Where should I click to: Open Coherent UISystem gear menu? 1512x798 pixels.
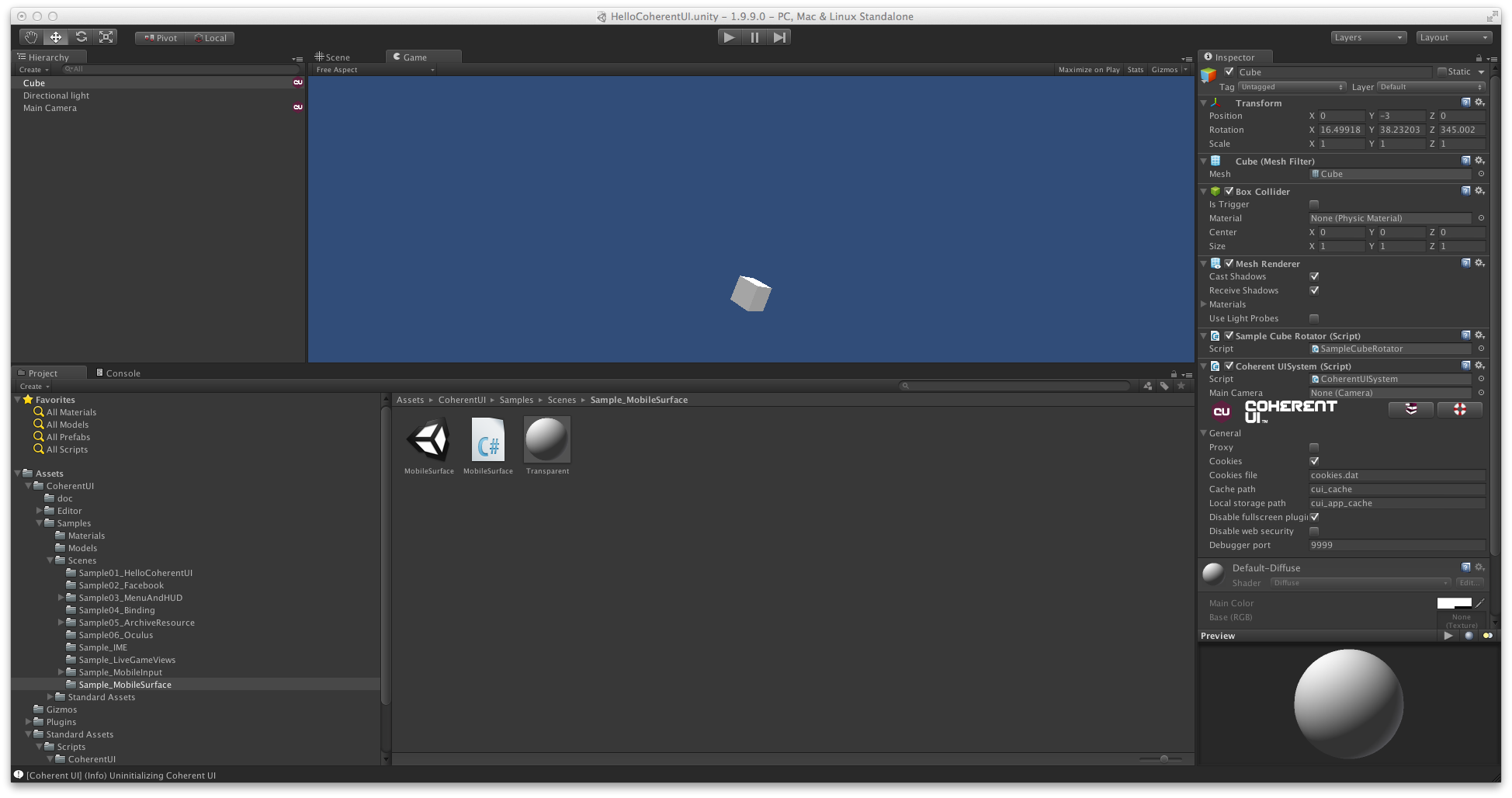tap(1479, 366)
